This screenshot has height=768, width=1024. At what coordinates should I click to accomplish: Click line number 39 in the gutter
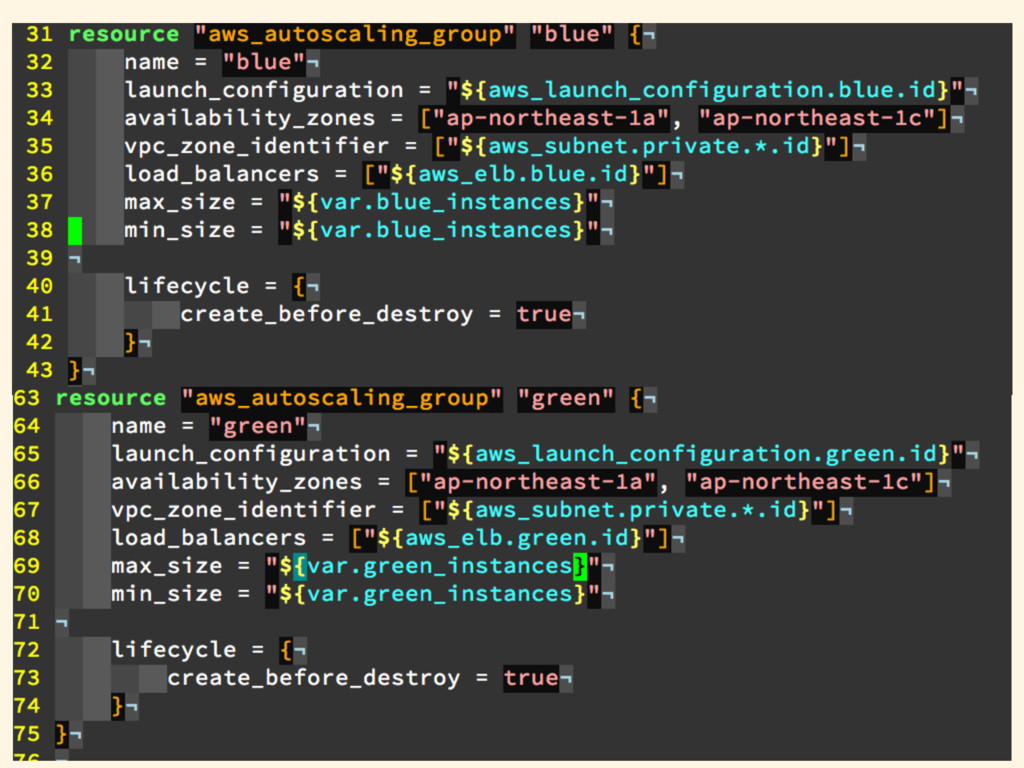click(x=39, y=258)
